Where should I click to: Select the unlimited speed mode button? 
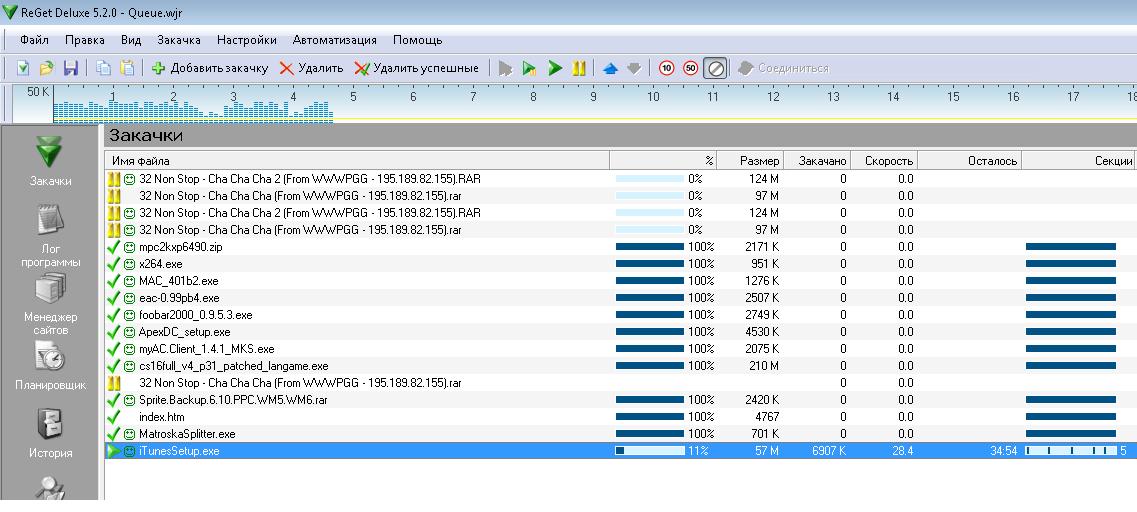coord(715,68)
